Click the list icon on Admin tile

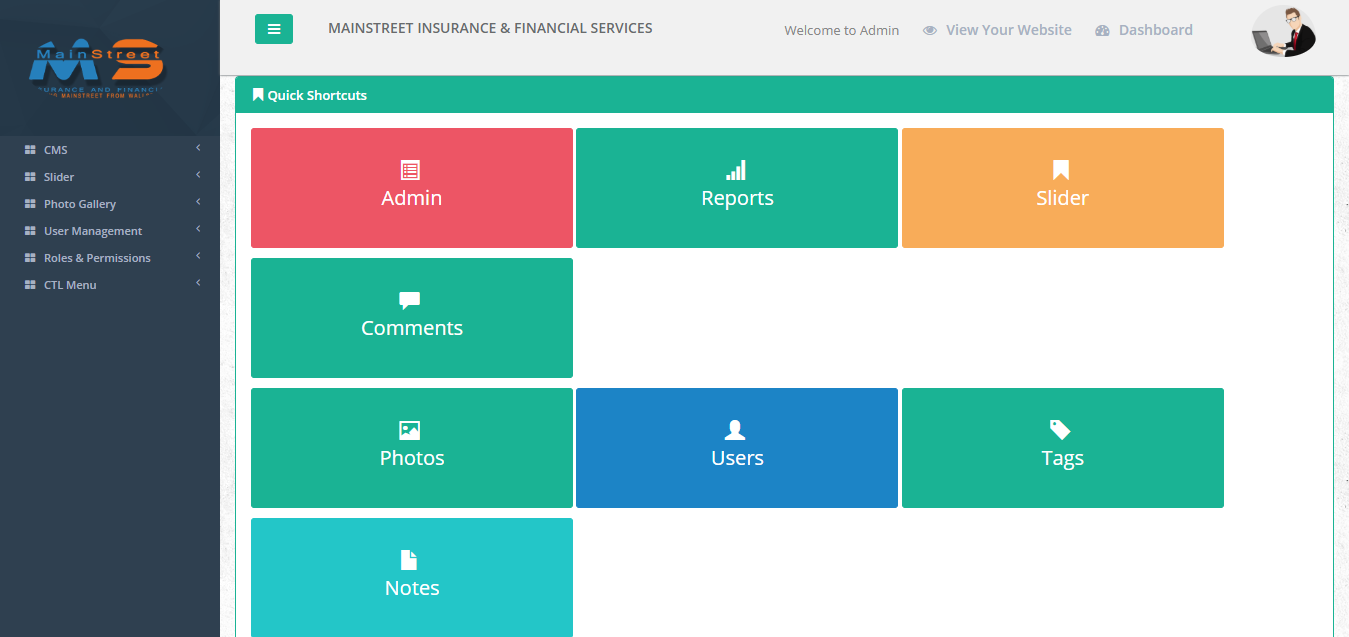(410, 170)
